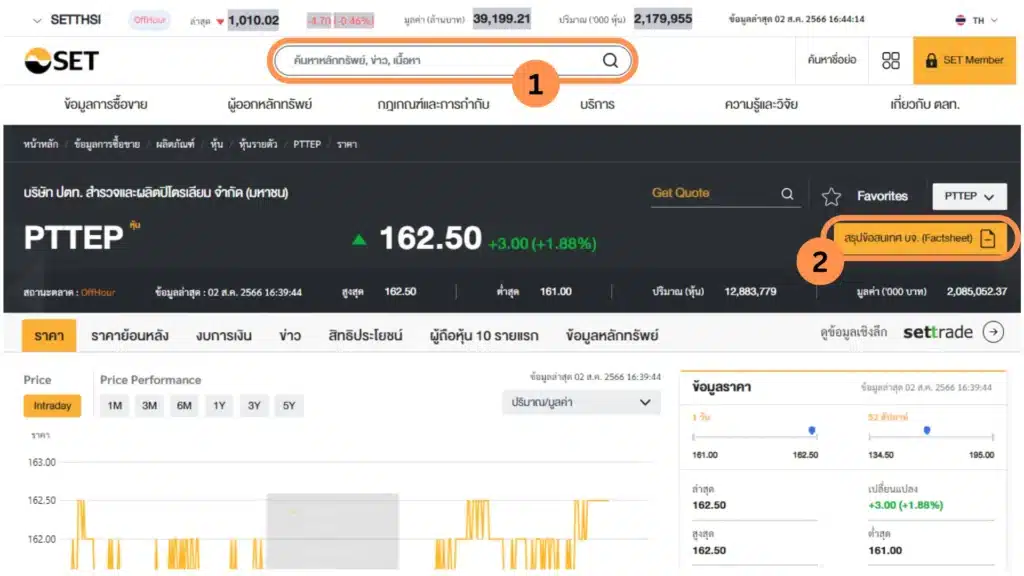
Task: Expand the SETTHSI index dropdown
Action: 37,20
